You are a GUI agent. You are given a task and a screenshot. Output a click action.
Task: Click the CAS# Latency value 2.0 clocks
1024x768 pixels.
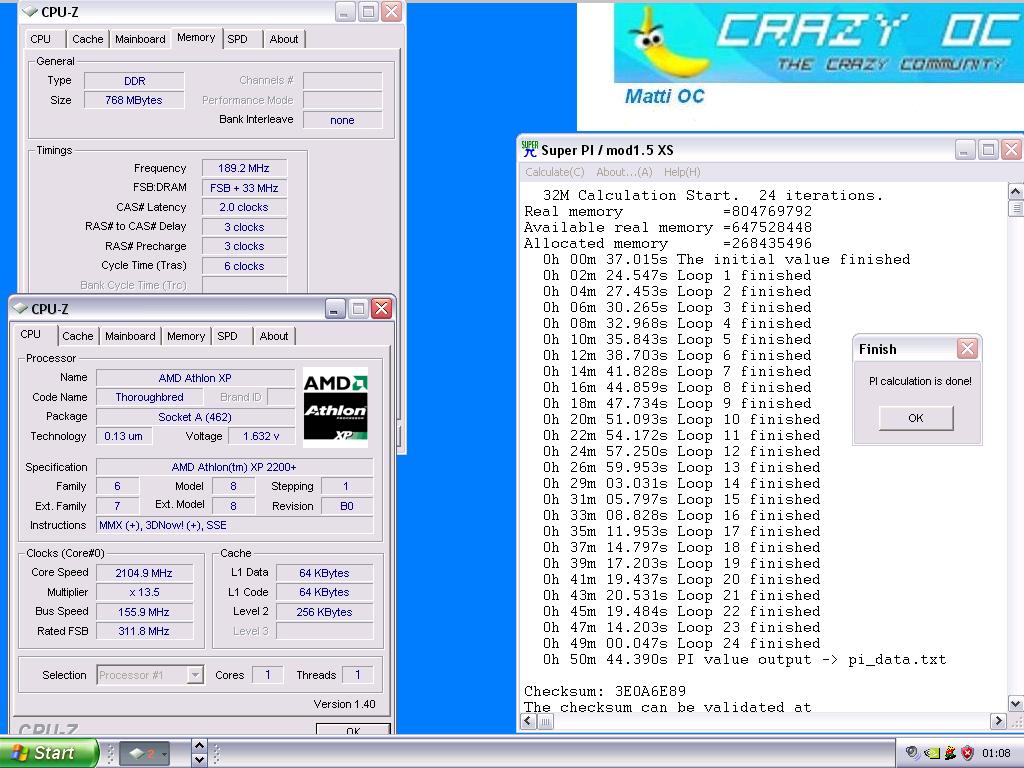tap(244, 207)
